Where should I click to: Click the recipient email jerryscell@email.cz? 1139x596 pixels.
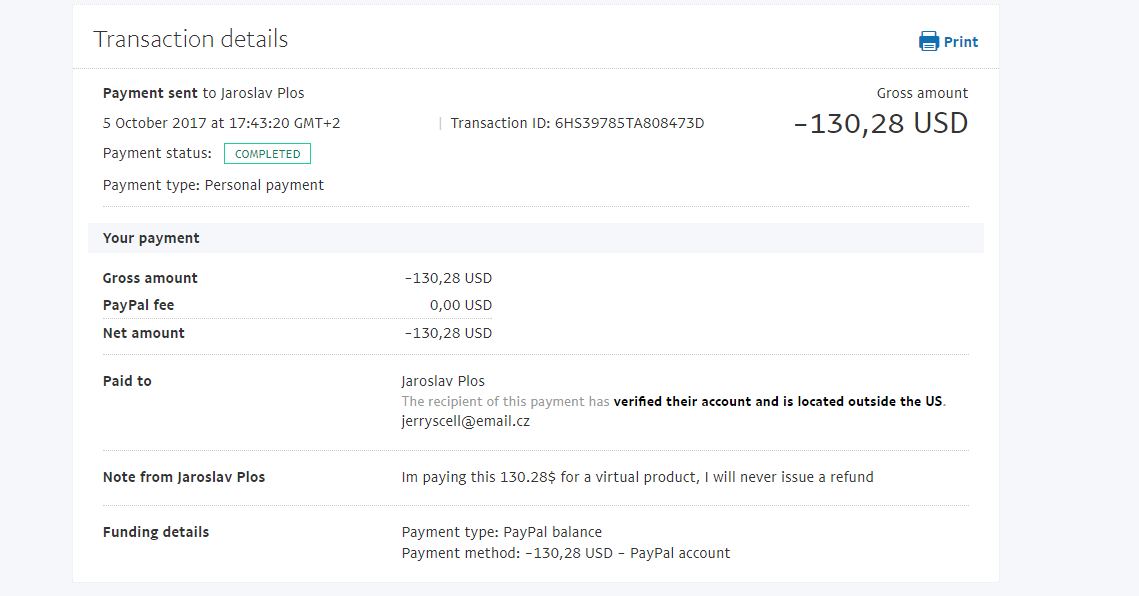click(465, 421)
